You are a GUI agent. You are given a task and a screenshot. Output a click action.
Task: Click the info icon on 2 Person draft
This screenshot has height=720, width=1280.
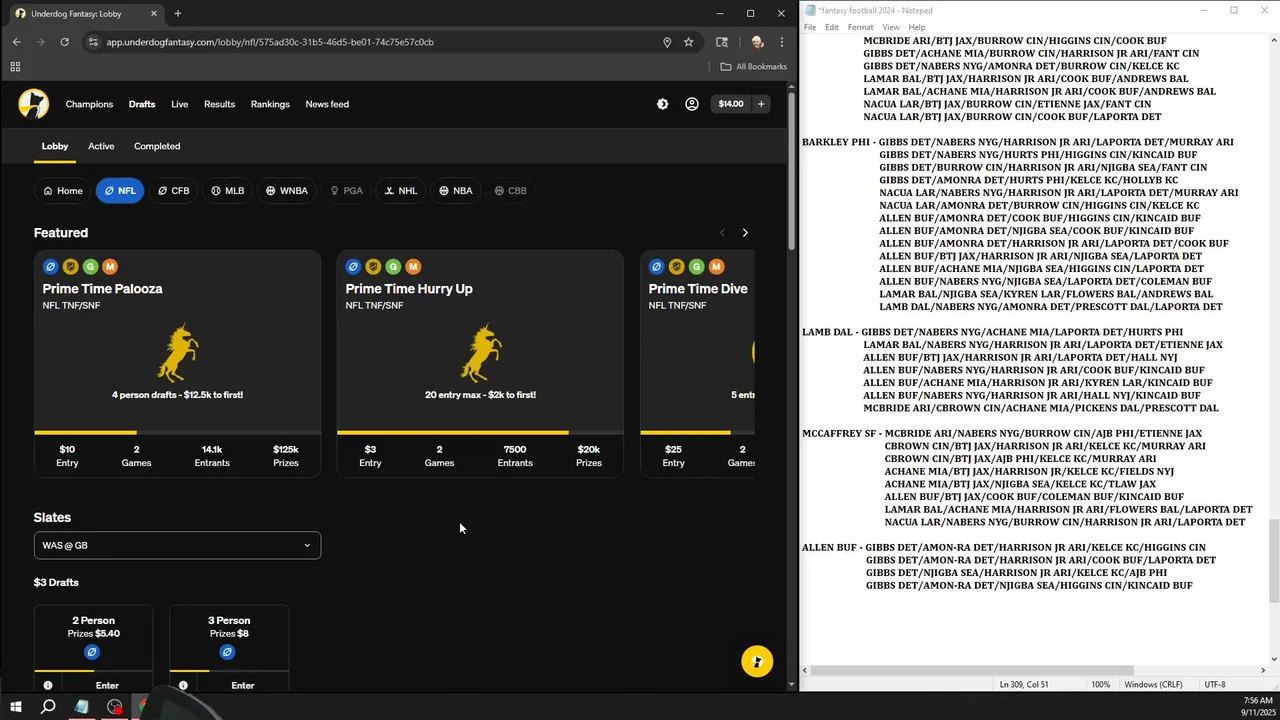pos(48,685)
